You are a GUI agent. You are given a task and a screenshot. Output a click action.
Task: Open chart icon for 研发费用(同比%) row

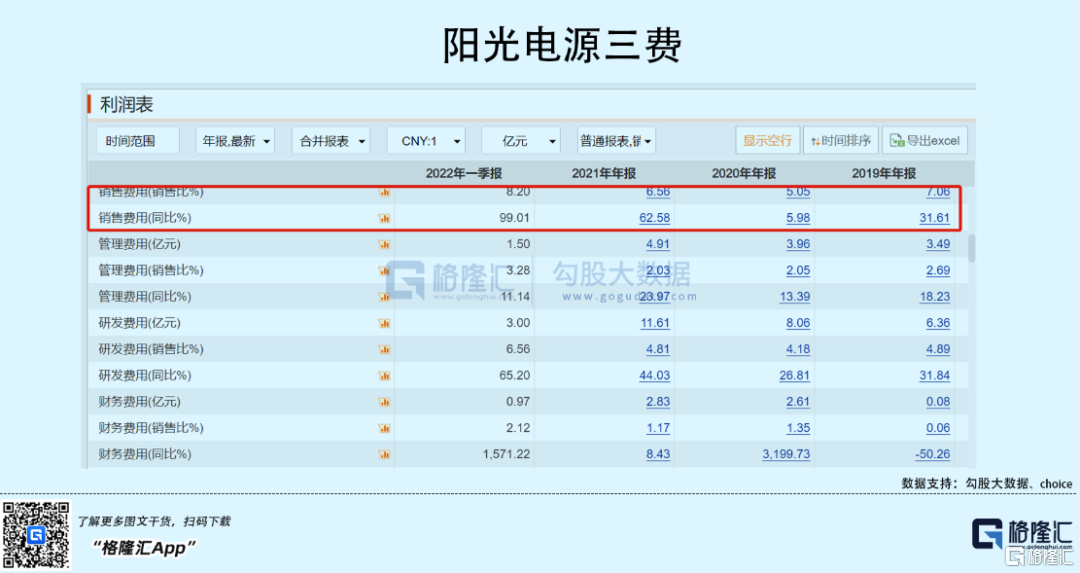pyautogui.click(x=384, y=376)
